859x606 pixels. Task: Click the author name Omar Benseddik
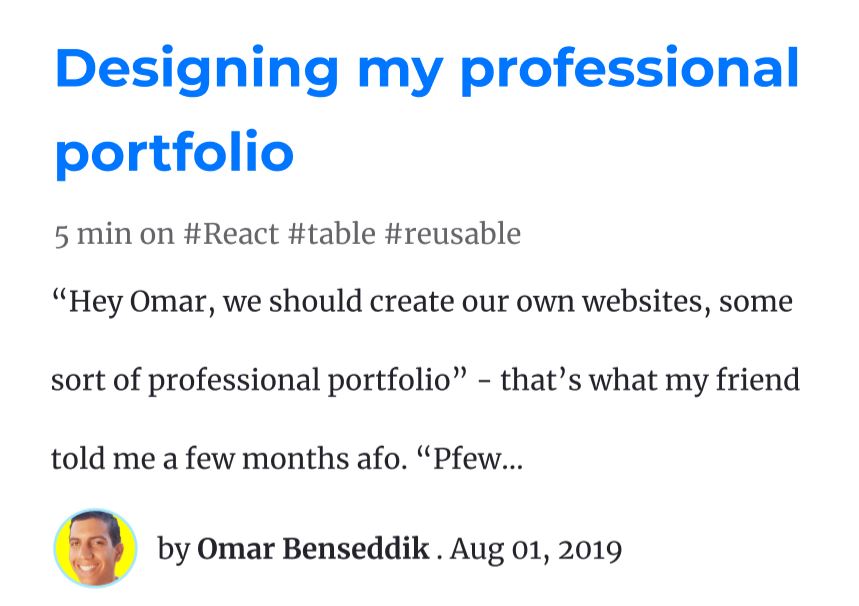pos(313,548)
